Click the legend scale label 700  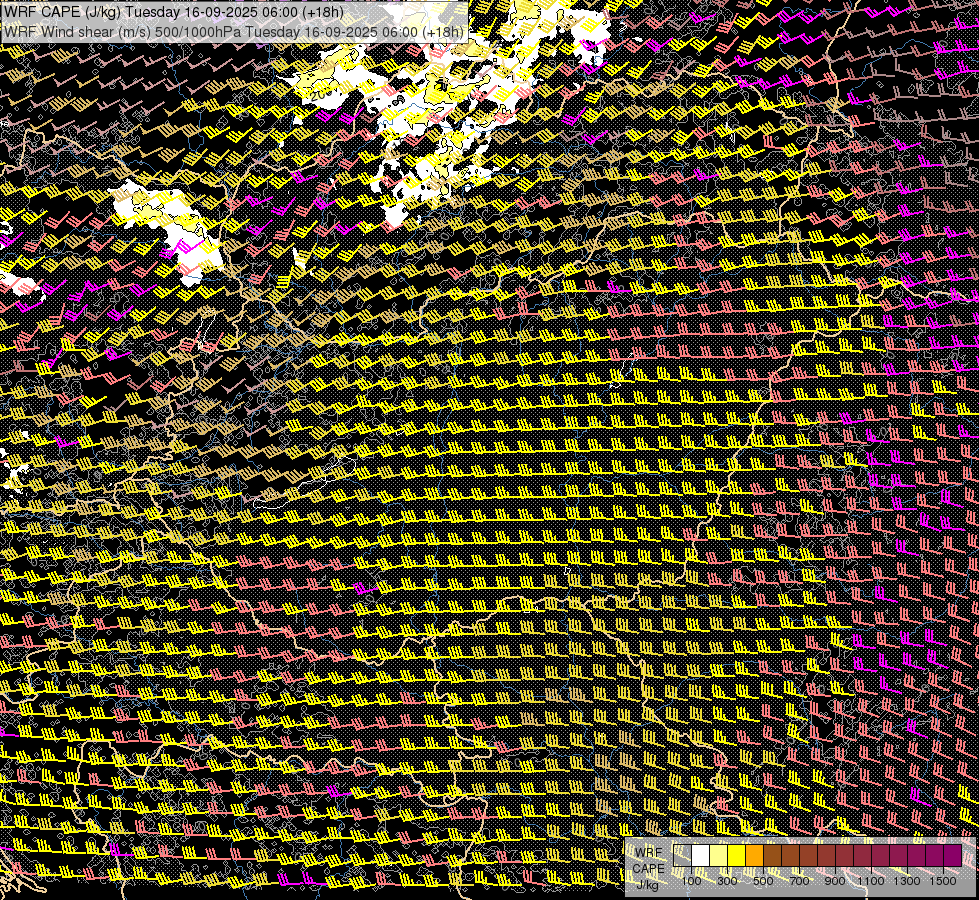(800, 881)
